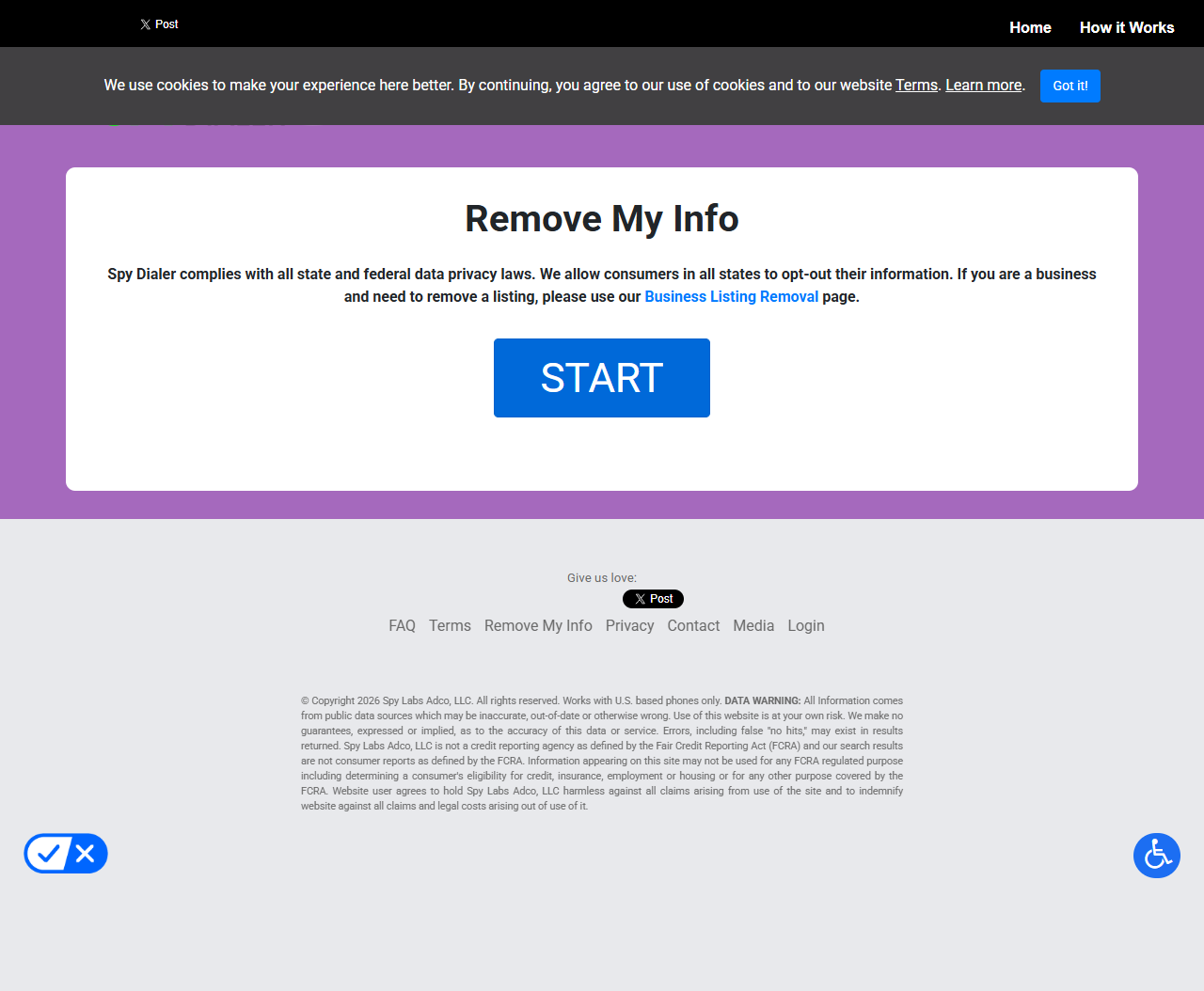This screenshot has width=1204, height=991.
Task: Click the Give us love: label
Action: click(x=602, y=577)
